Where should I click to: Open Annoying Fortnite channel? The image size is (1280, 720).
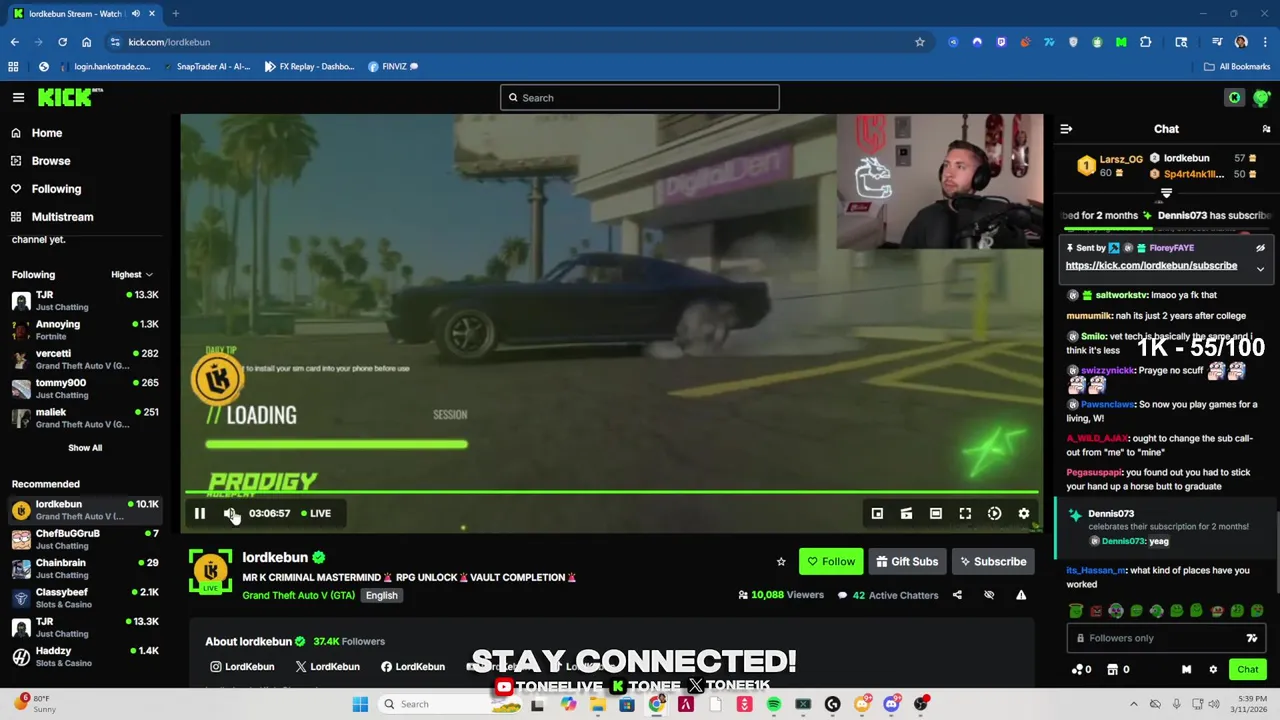click(x=84, y=330)
